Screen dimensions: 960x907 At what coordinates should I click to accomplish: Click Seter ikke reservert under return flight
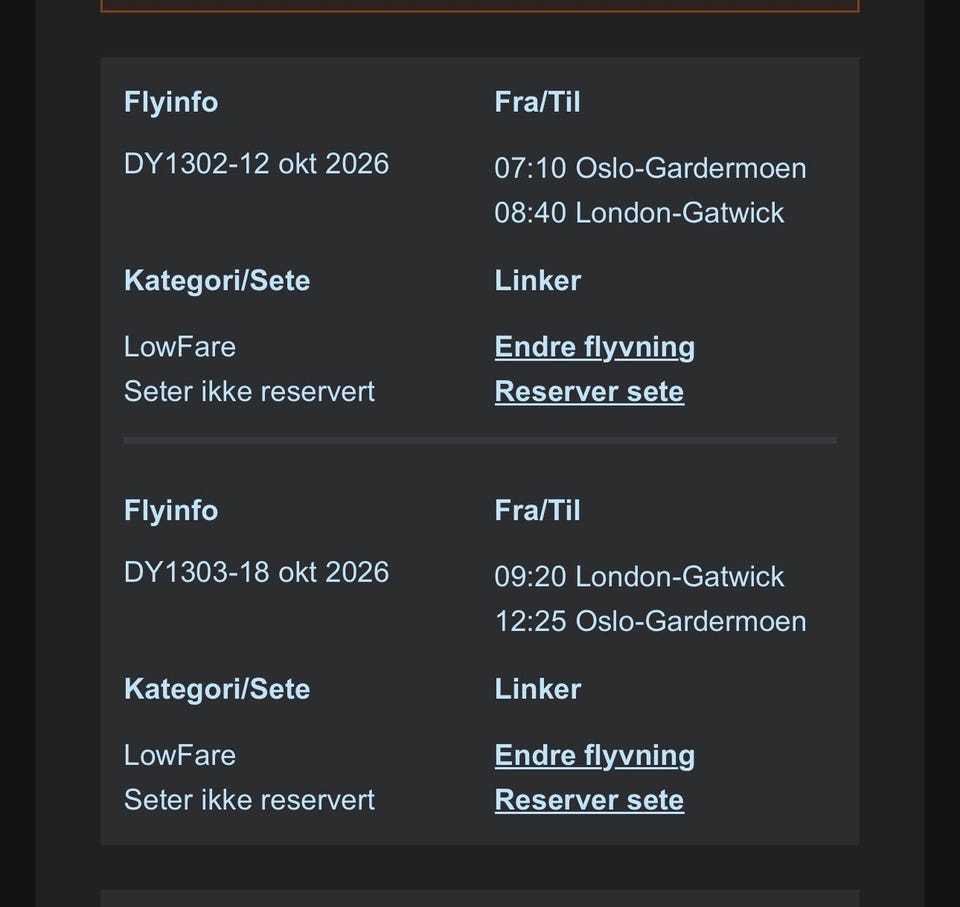tap(249, 800)
